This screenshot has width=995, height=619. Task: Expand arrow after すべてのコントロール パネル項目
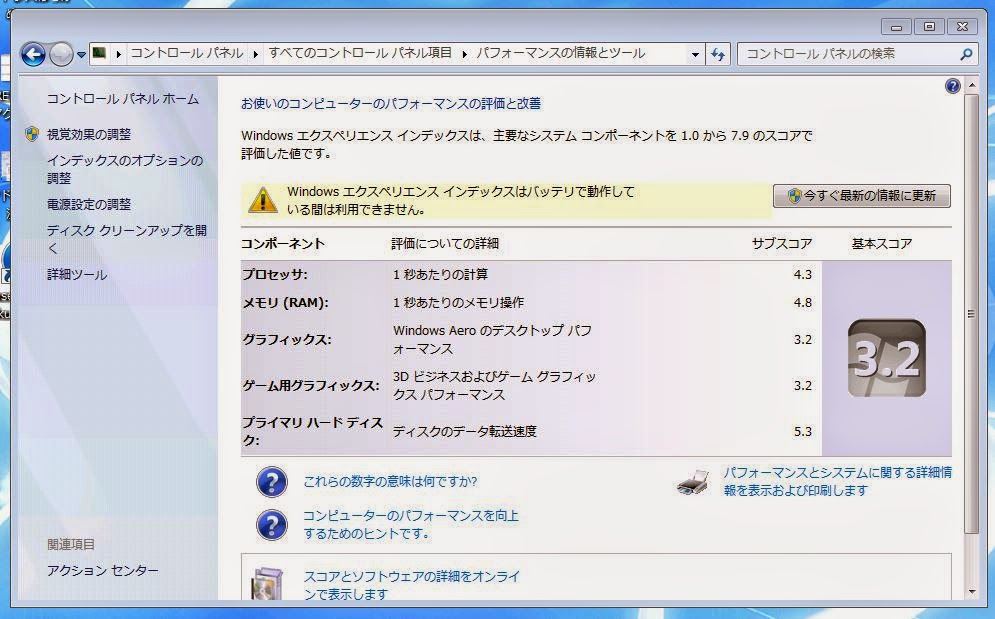click(x=465, y=54)
